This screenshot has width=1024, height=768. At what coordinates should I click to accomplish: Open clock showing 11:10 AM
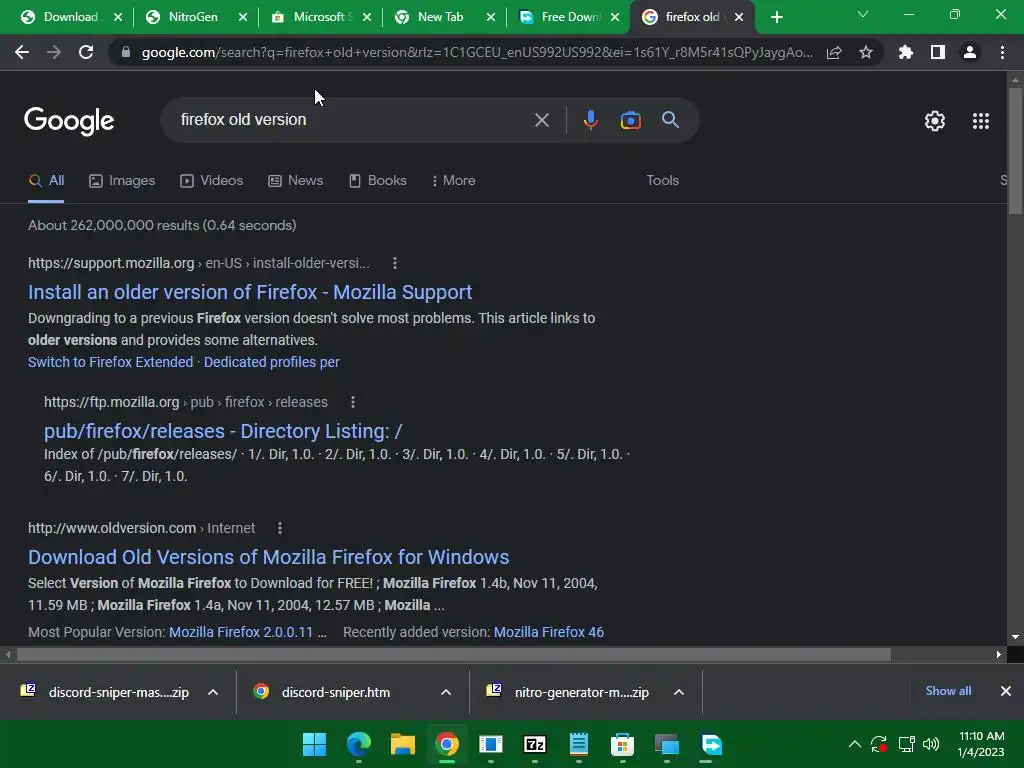[x=981, y=744]
